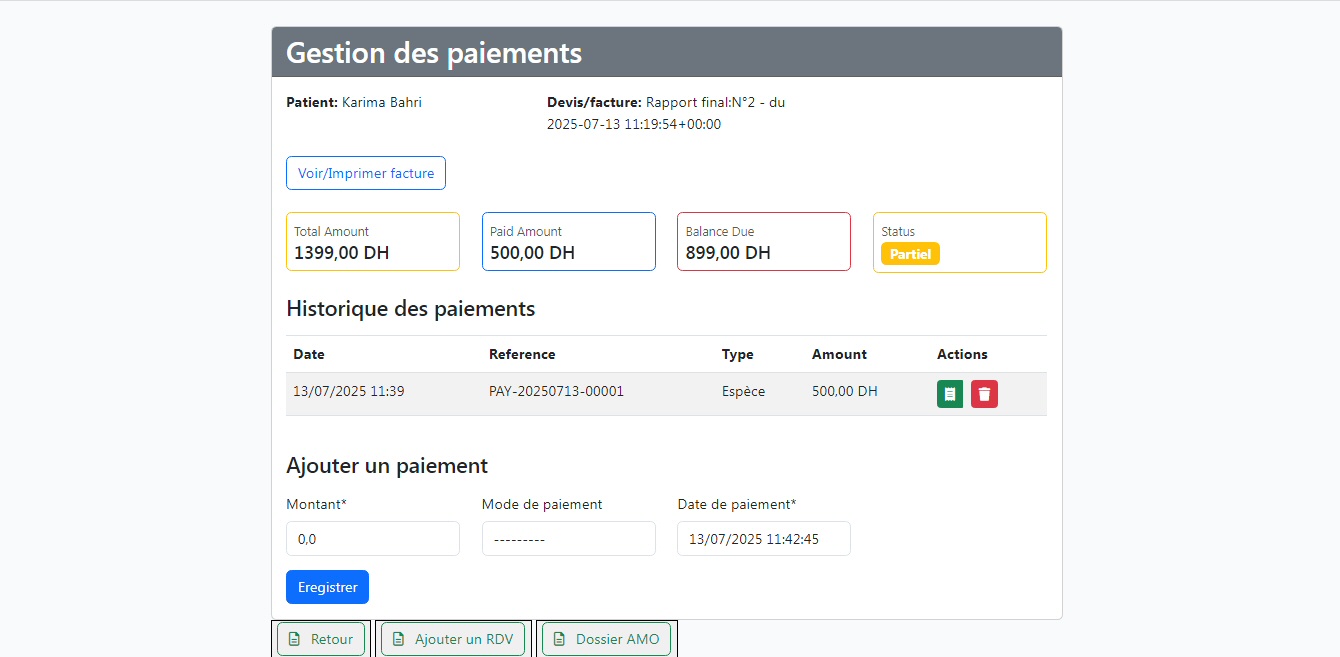Click the Reference column header
The width and height of the screenshot is (1340, 657).
(522, 354)
